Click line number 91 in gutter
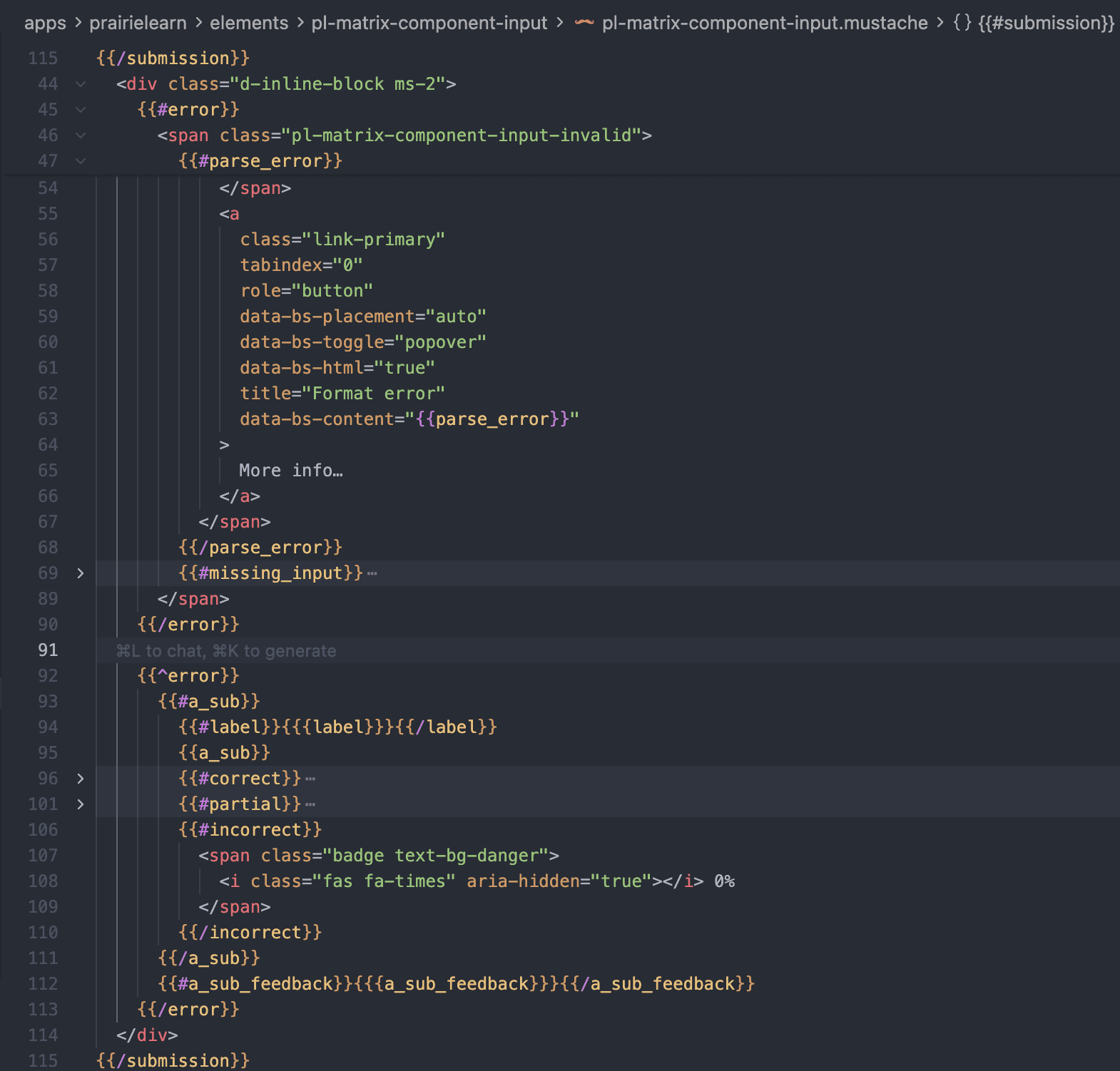Screen dimensions: 1120x1071 tap(48, 650)
